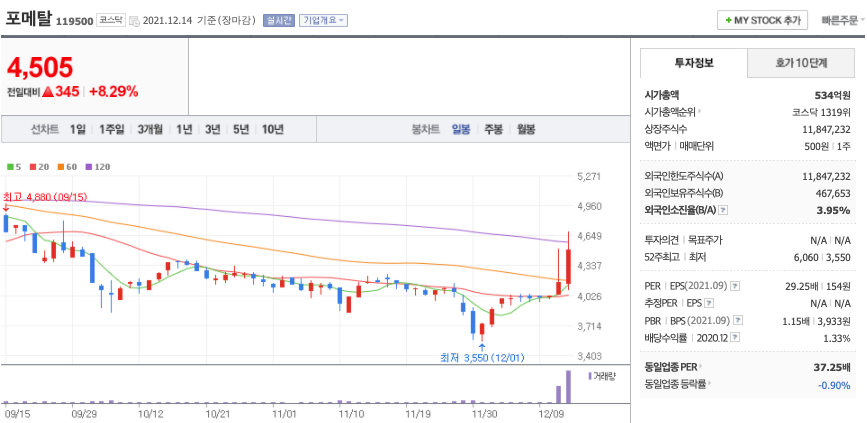
Task: Click the 최저 3,550 (12/01) chart label
Action: tap(482, 358)
